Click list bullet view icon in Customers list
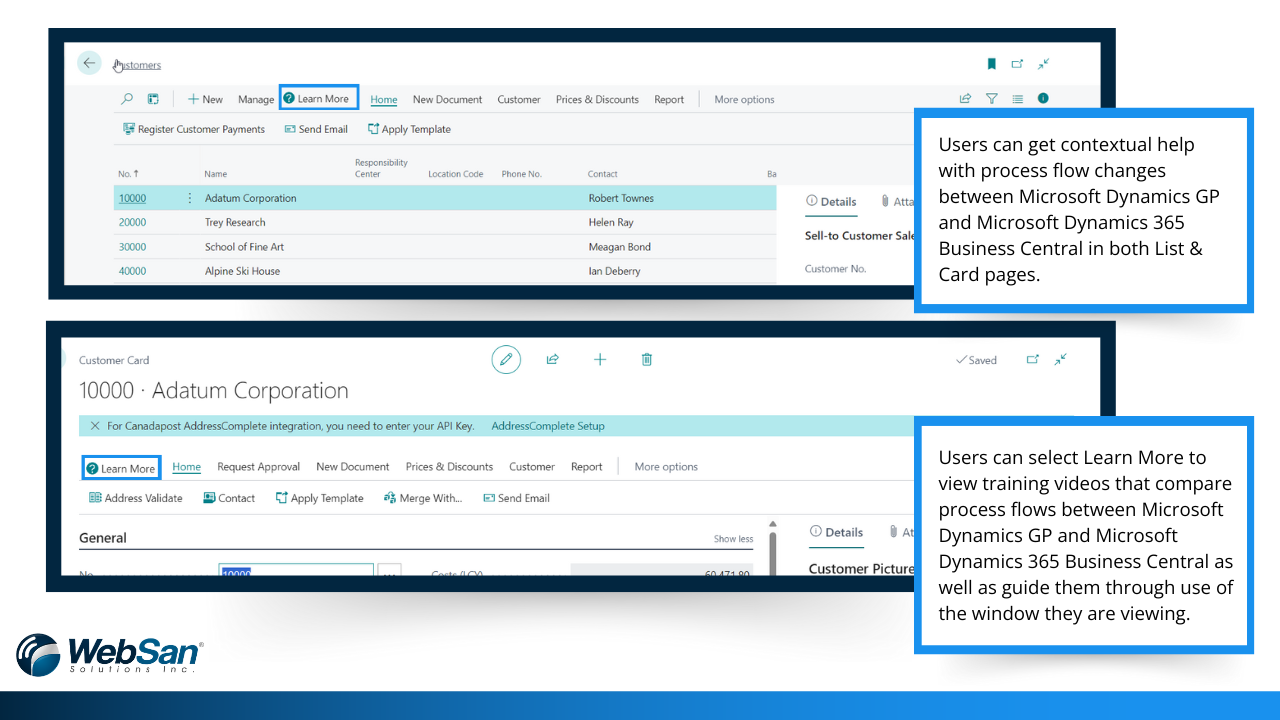Image resolution: width=1280 pixels, height=720 pixels. 1017,98
